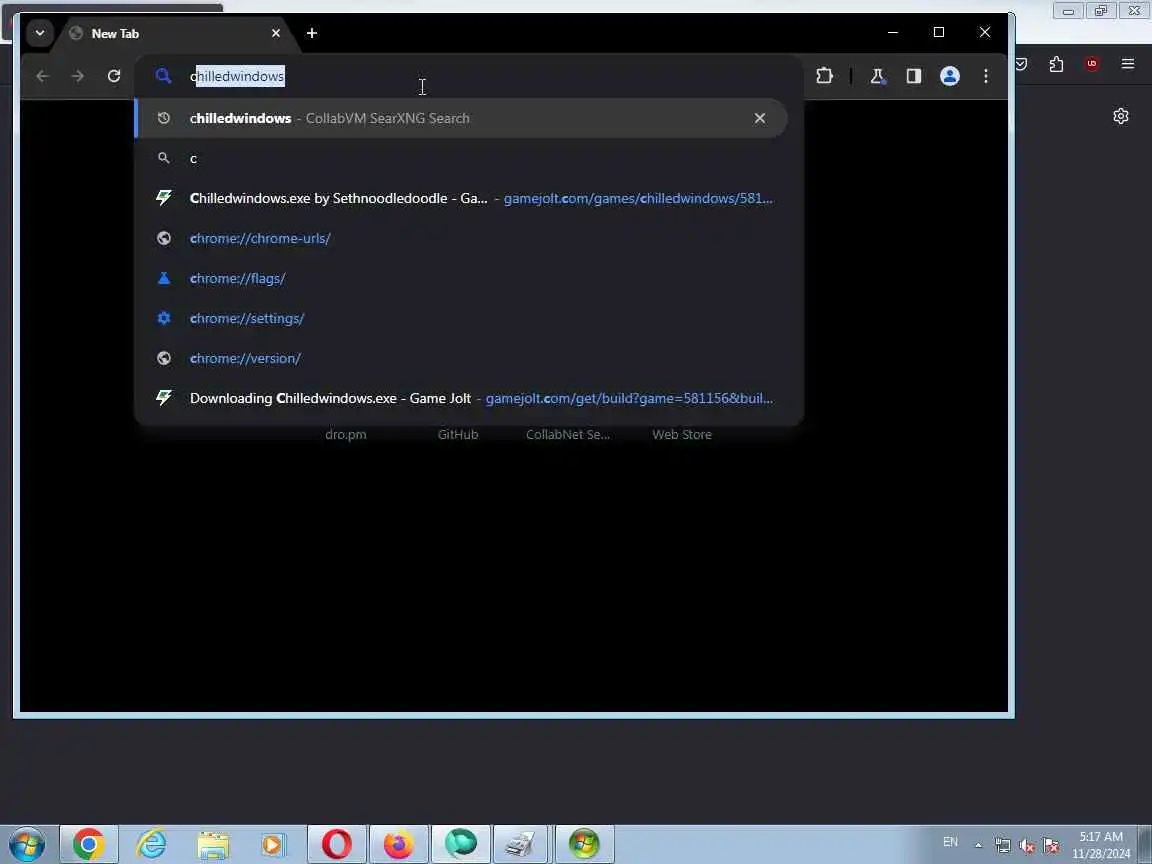Open the 5:17 AM clock in tray
This screenshot has height=864, width=1152.
click(x=1101, y=845)
